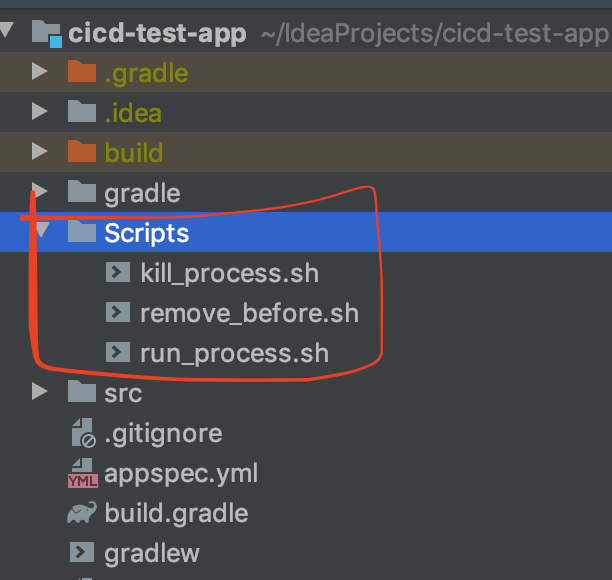Click the .gitignore file icon

tap(83, 433)
